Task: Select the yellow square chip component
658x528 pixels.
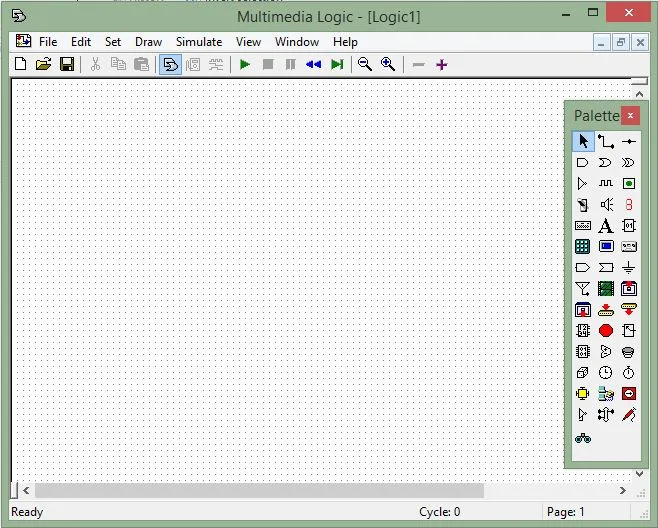Action: point(582,394)
